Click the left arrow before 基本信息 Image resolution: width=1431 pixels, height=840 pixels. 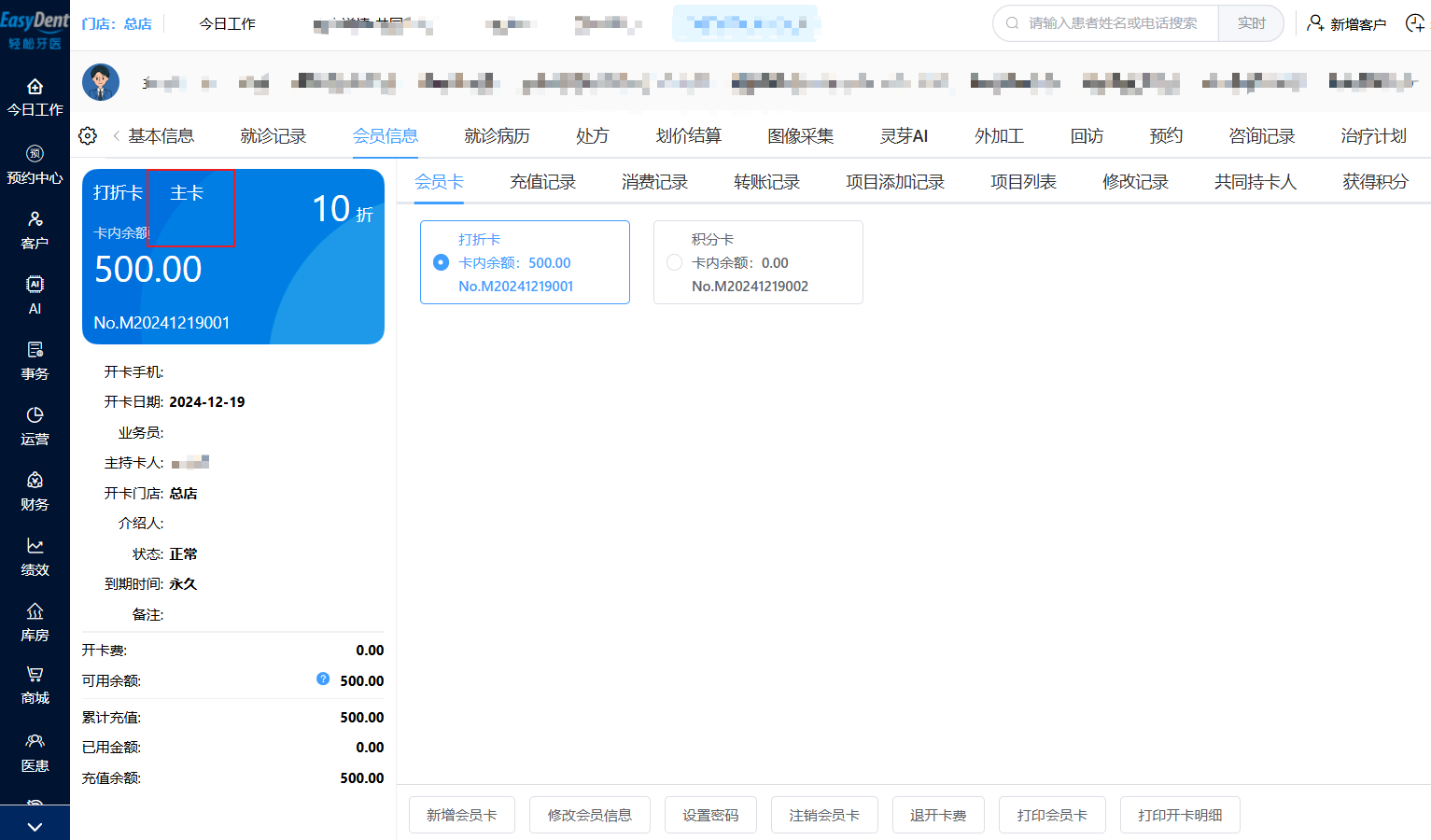pyautogui.click(x=116, y=136)
